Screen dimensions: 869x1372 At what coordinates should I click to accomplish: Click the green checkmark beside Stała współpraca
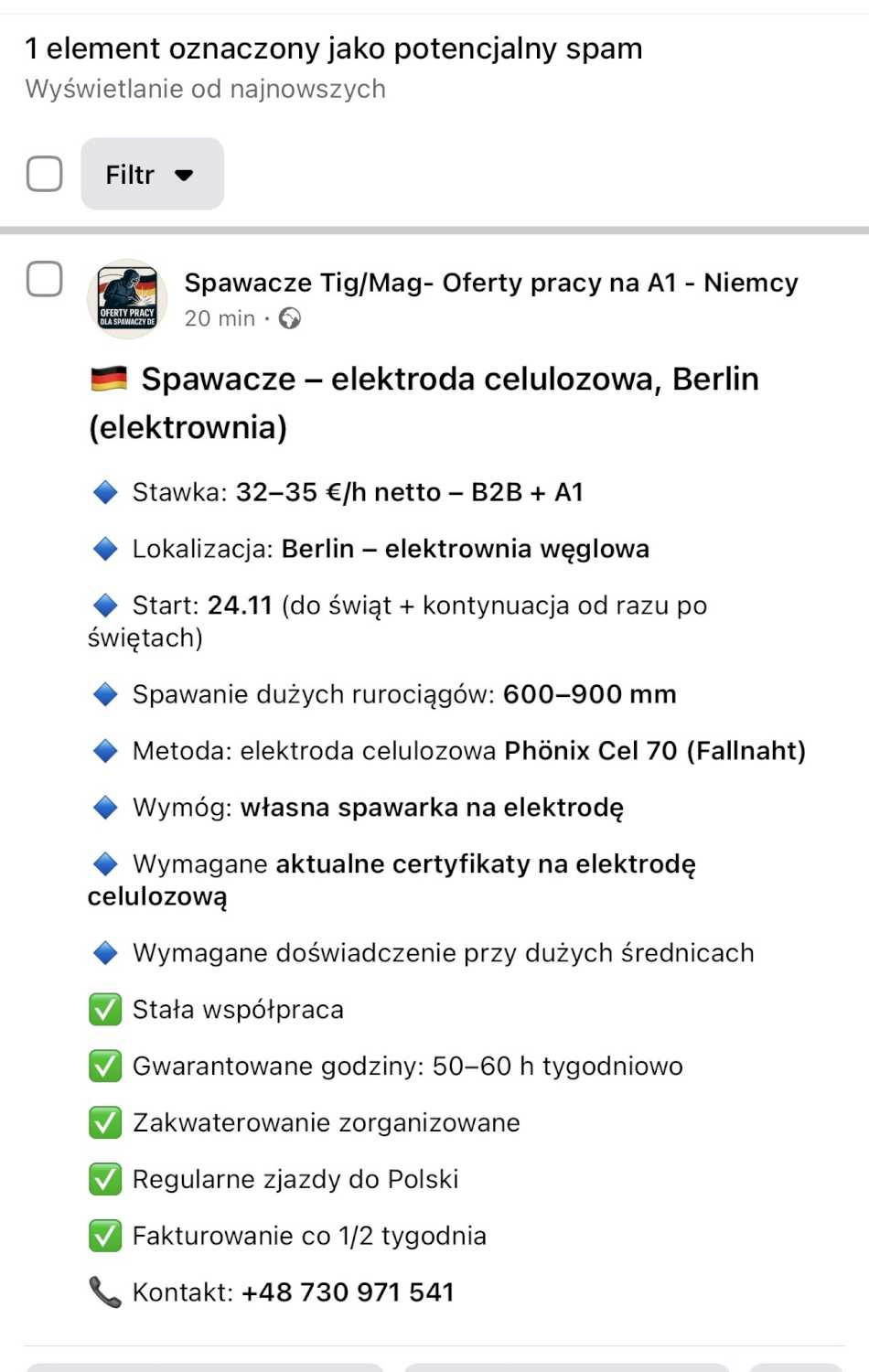(x=105, y=1010)
